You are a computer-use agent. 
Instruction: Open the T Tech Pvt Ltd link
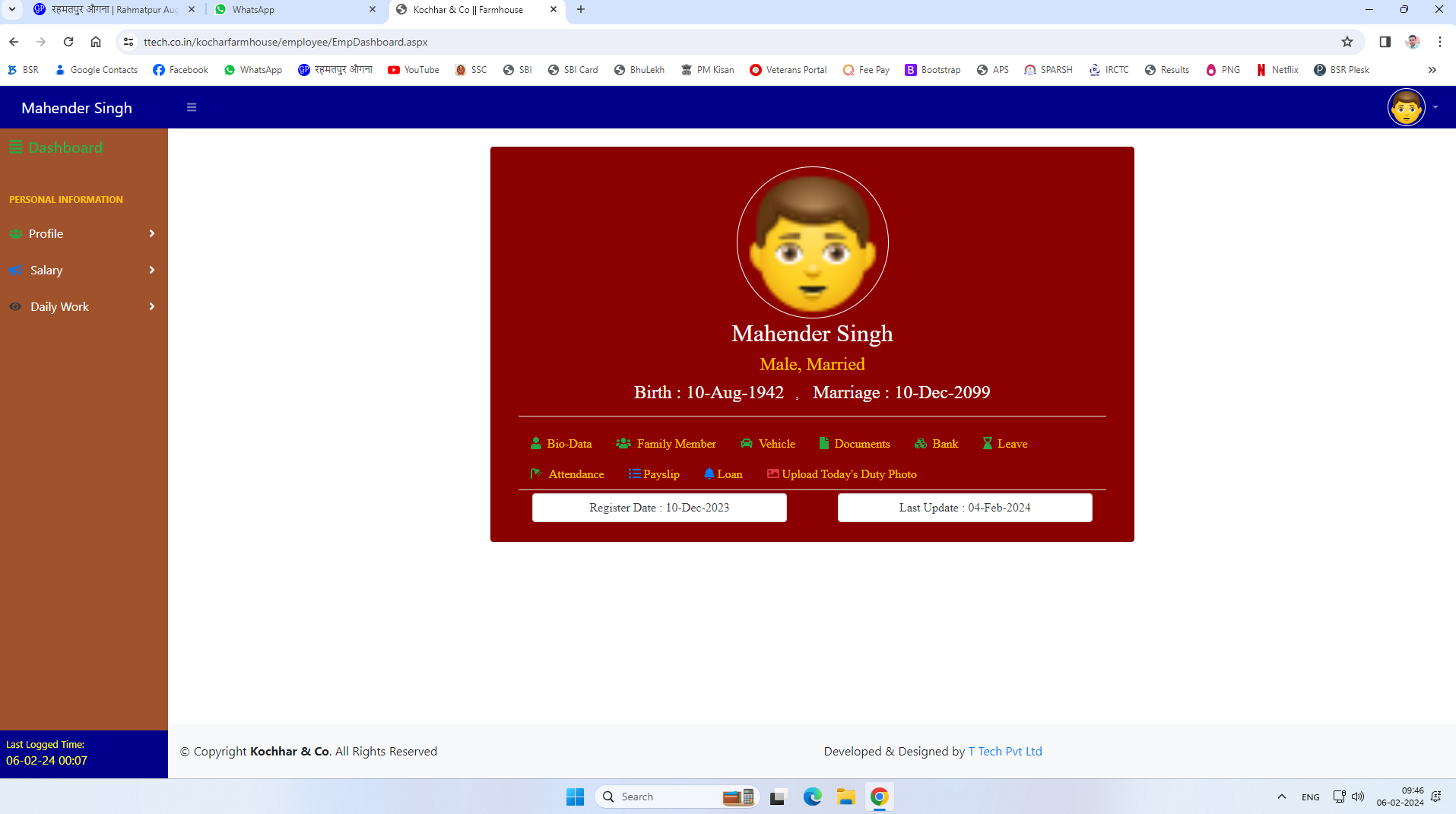point(1004,751)
